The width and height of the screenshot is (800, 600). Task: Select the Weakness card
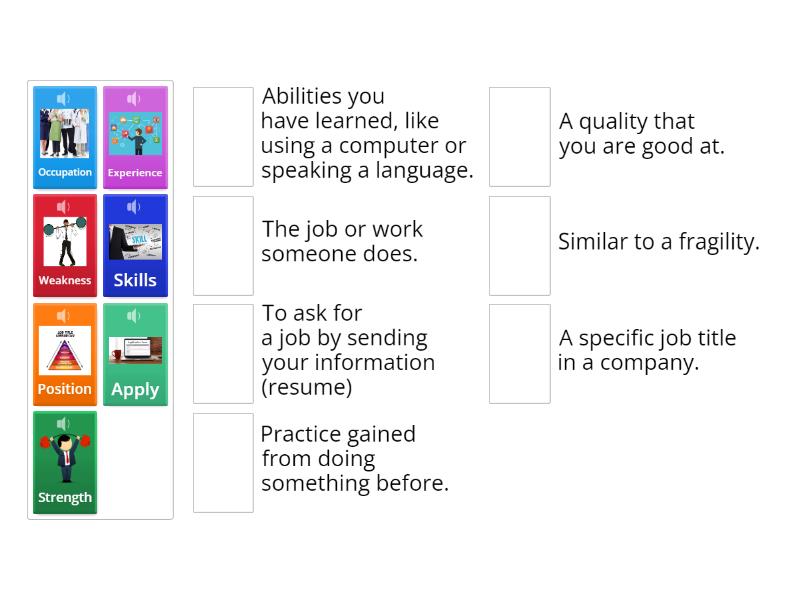pos(64,248)
